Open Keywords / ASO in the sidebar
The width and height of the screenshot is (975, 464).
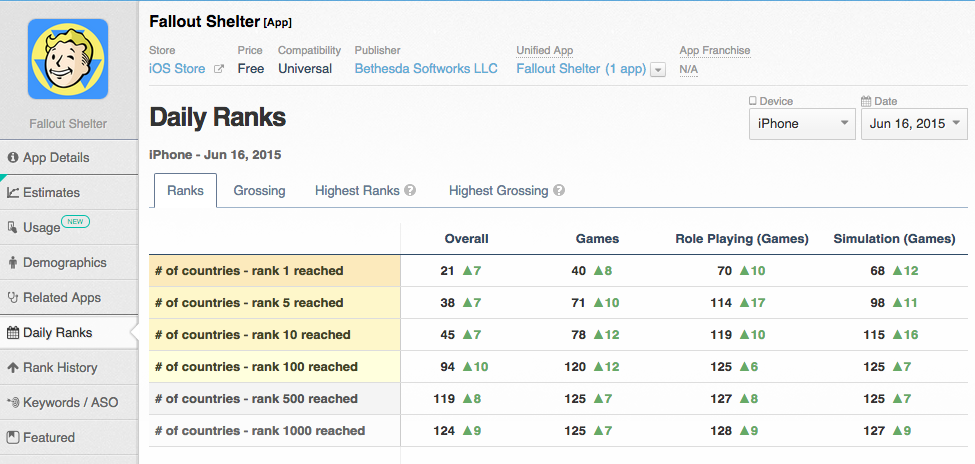pyautogui.click(x=68, y=402)
